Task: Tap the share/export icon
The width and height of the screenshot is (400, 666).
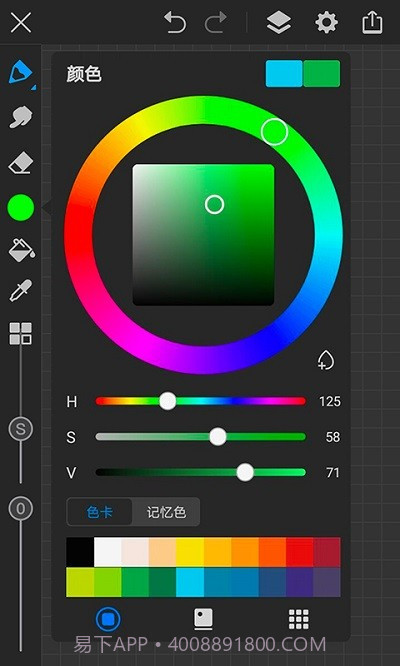Action: coord(372,22)
